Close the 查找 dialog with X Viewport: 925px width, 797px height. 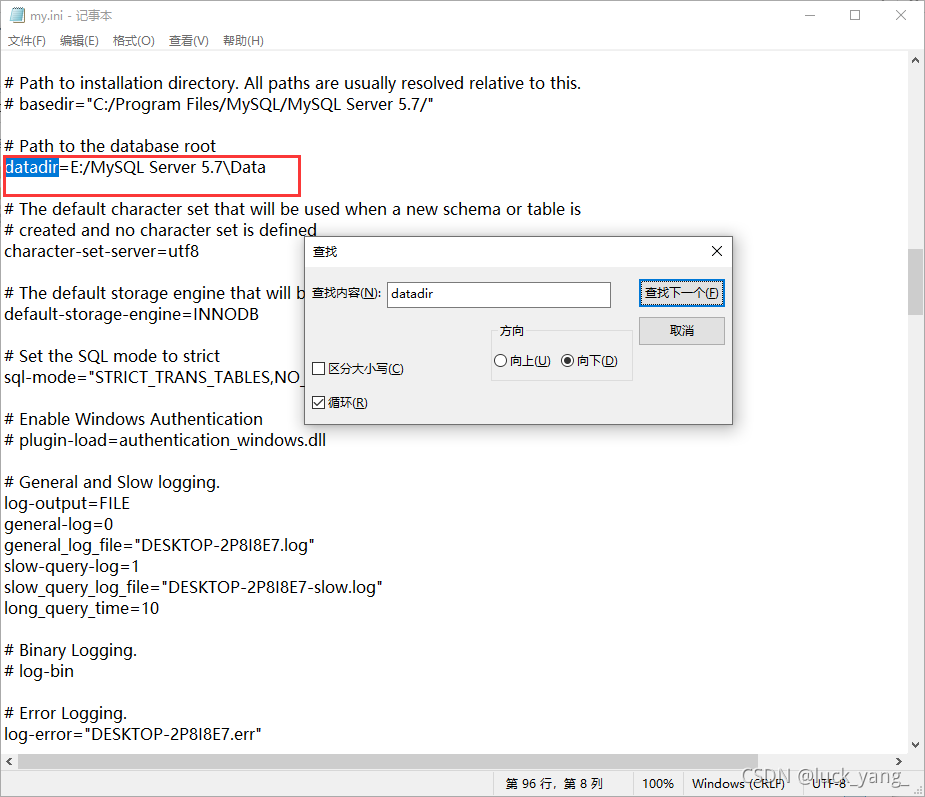pos(717,251)
